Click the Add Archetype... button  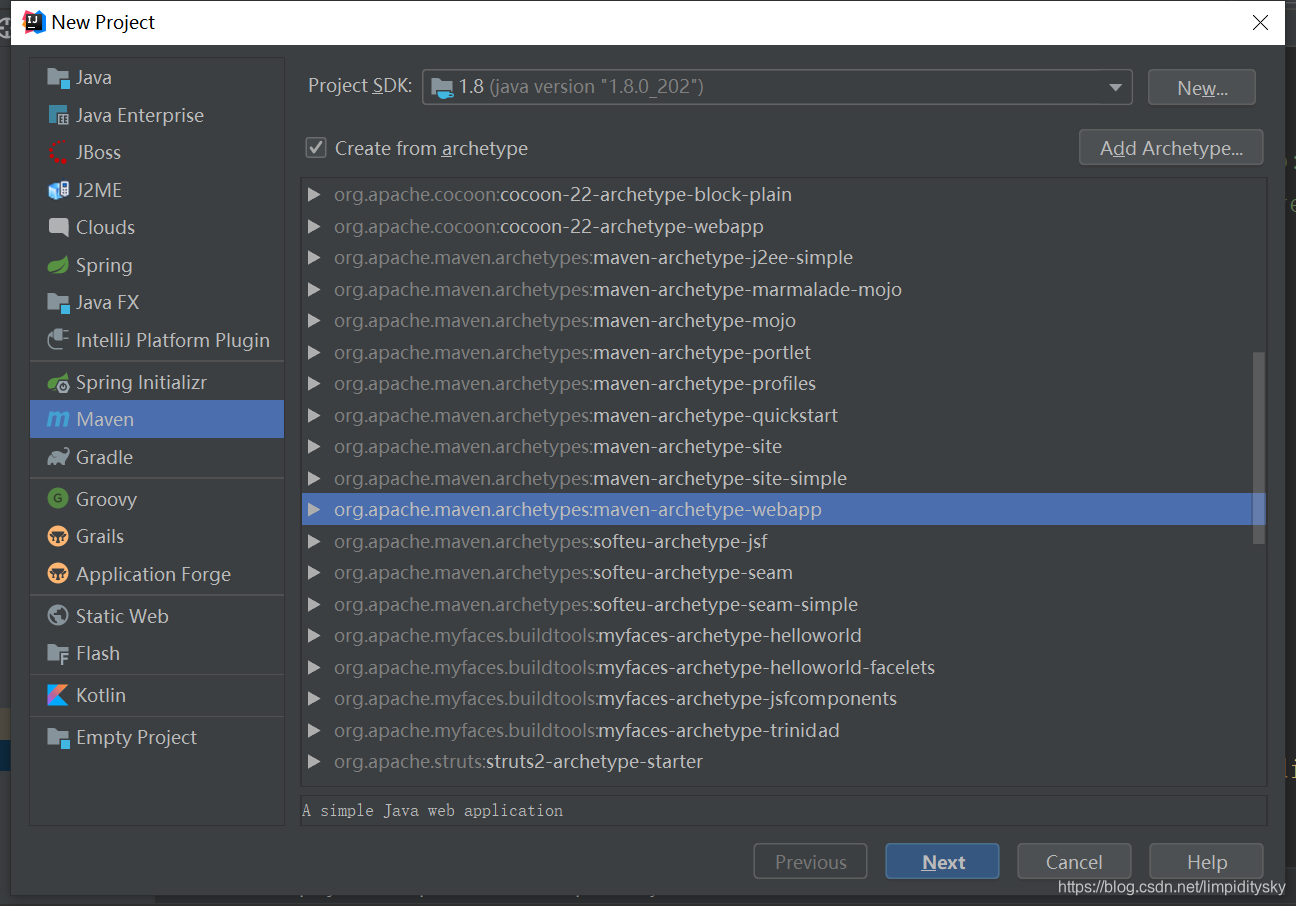click(x=1171, y=148)
